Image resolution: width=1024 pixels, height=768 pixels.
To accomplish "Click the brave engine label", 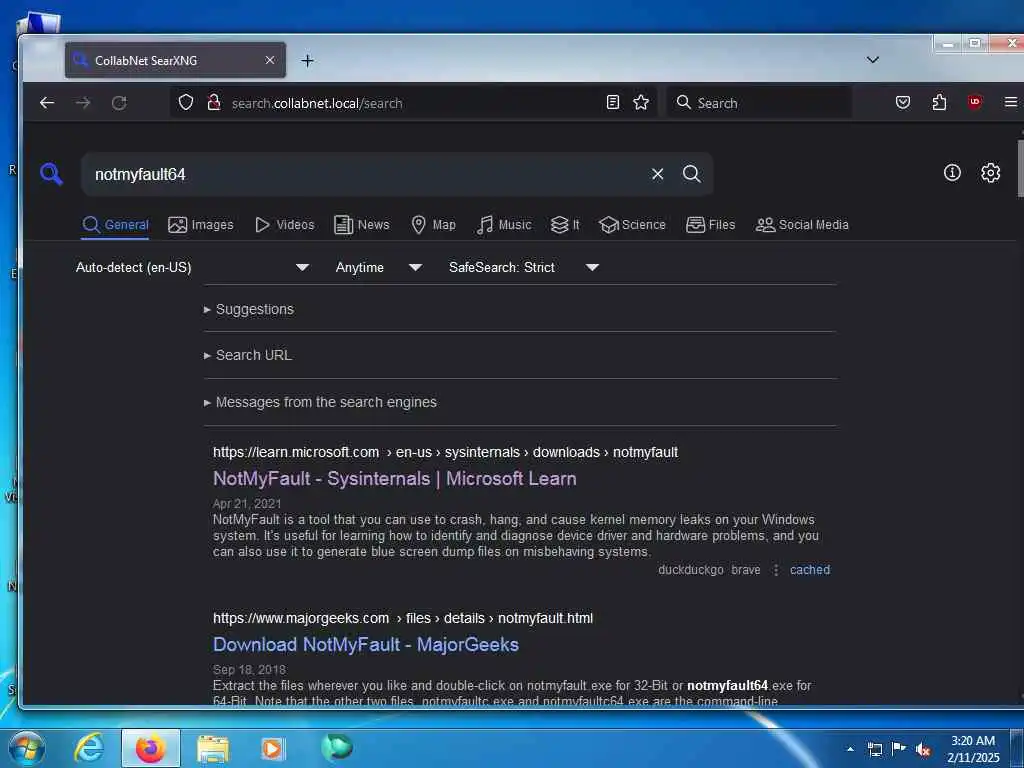I will click(x=746, y=569).
